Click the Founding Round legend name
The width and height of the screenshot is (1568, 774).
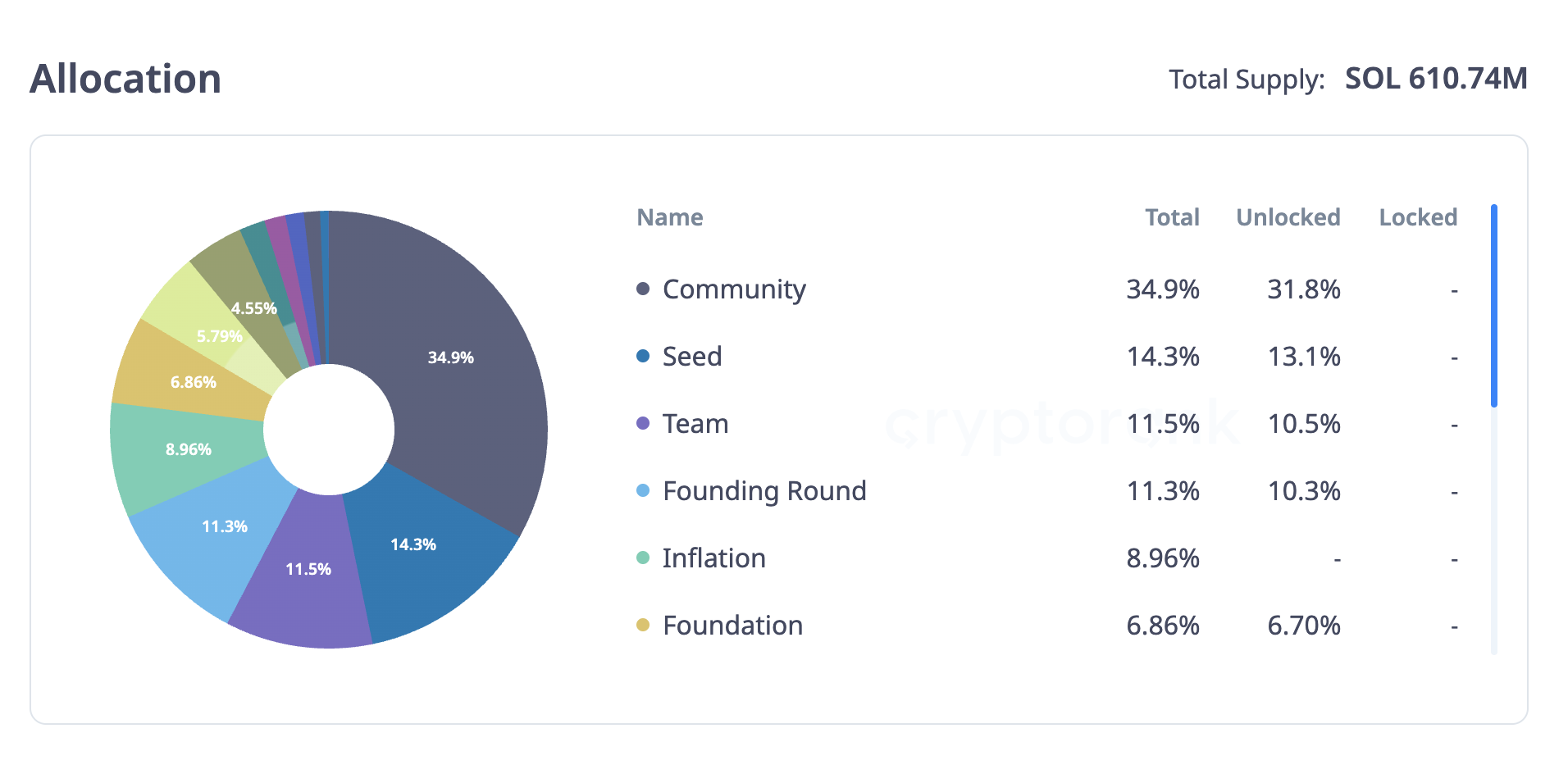coord(763,490)
